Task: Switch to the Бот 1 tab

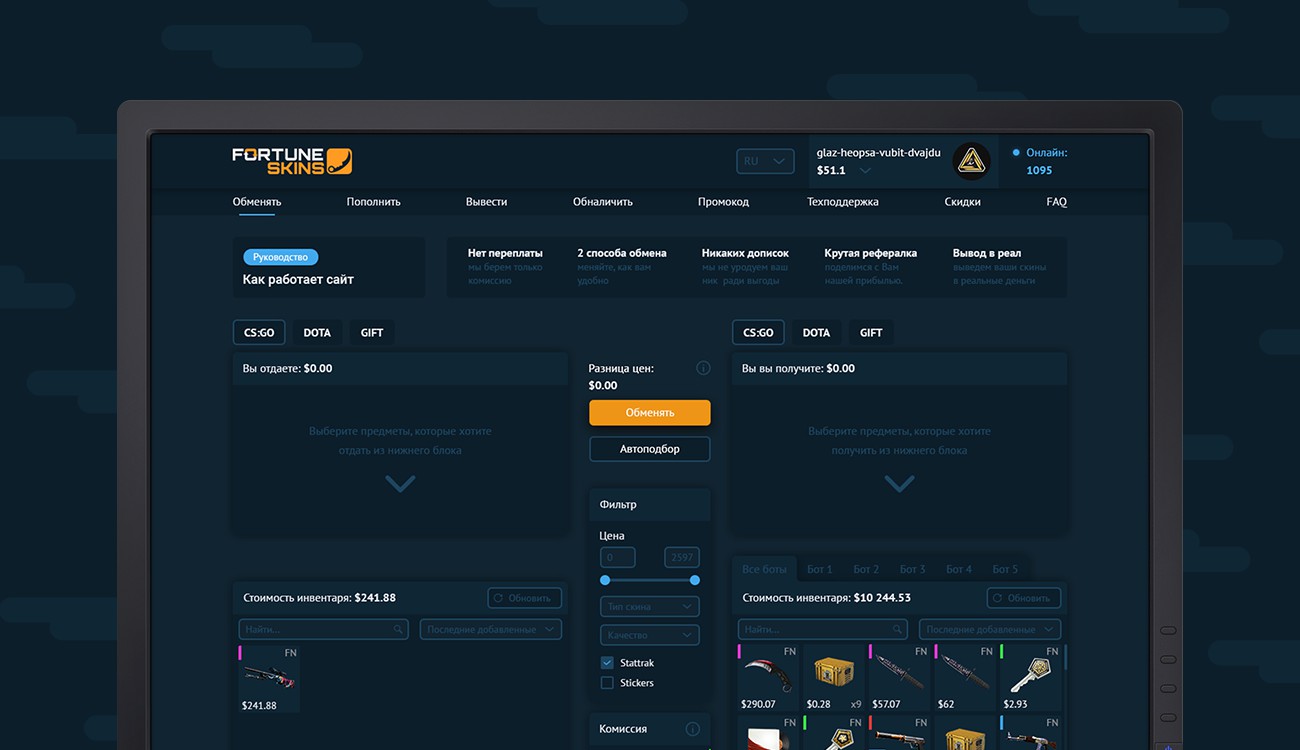Action: (x=820, y=569)
